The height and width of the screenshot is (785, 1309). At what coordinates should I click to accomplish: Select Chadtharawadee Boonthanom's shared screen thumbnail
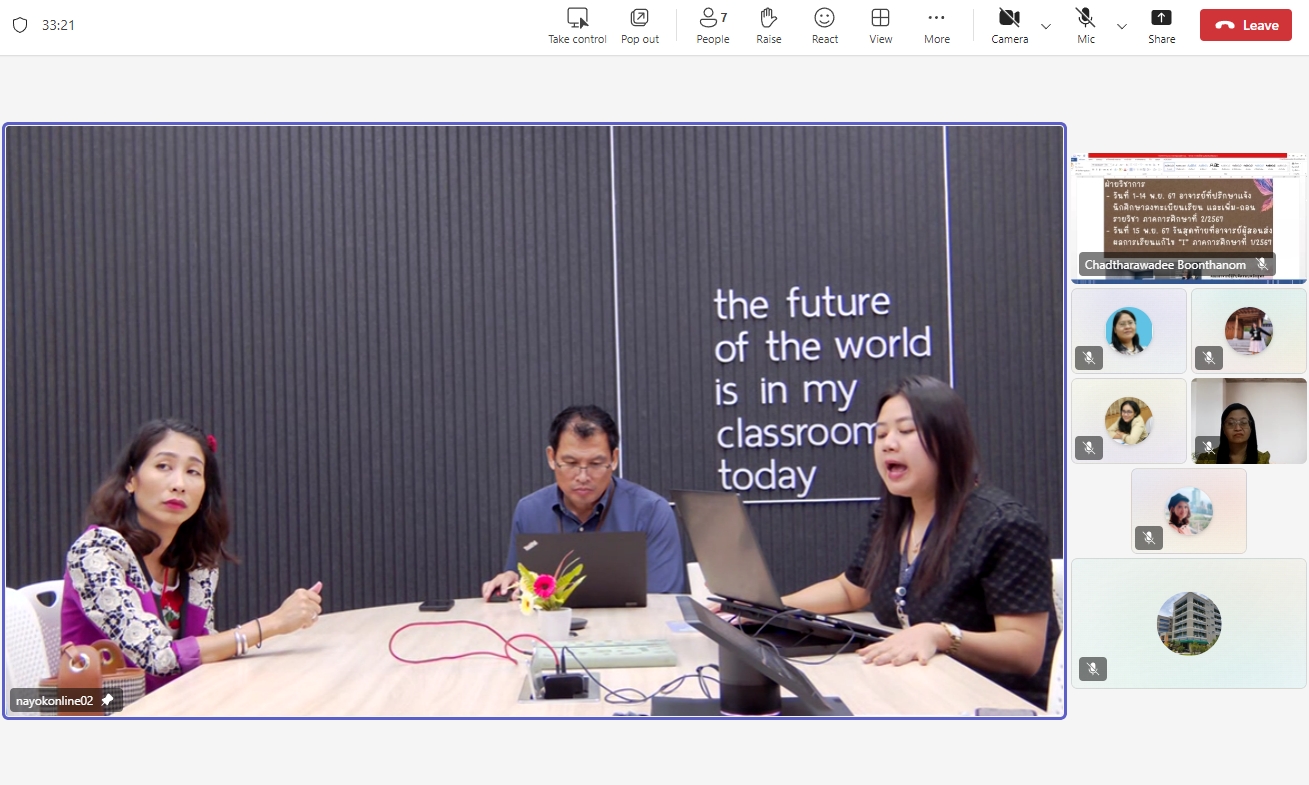point(1188,218)
